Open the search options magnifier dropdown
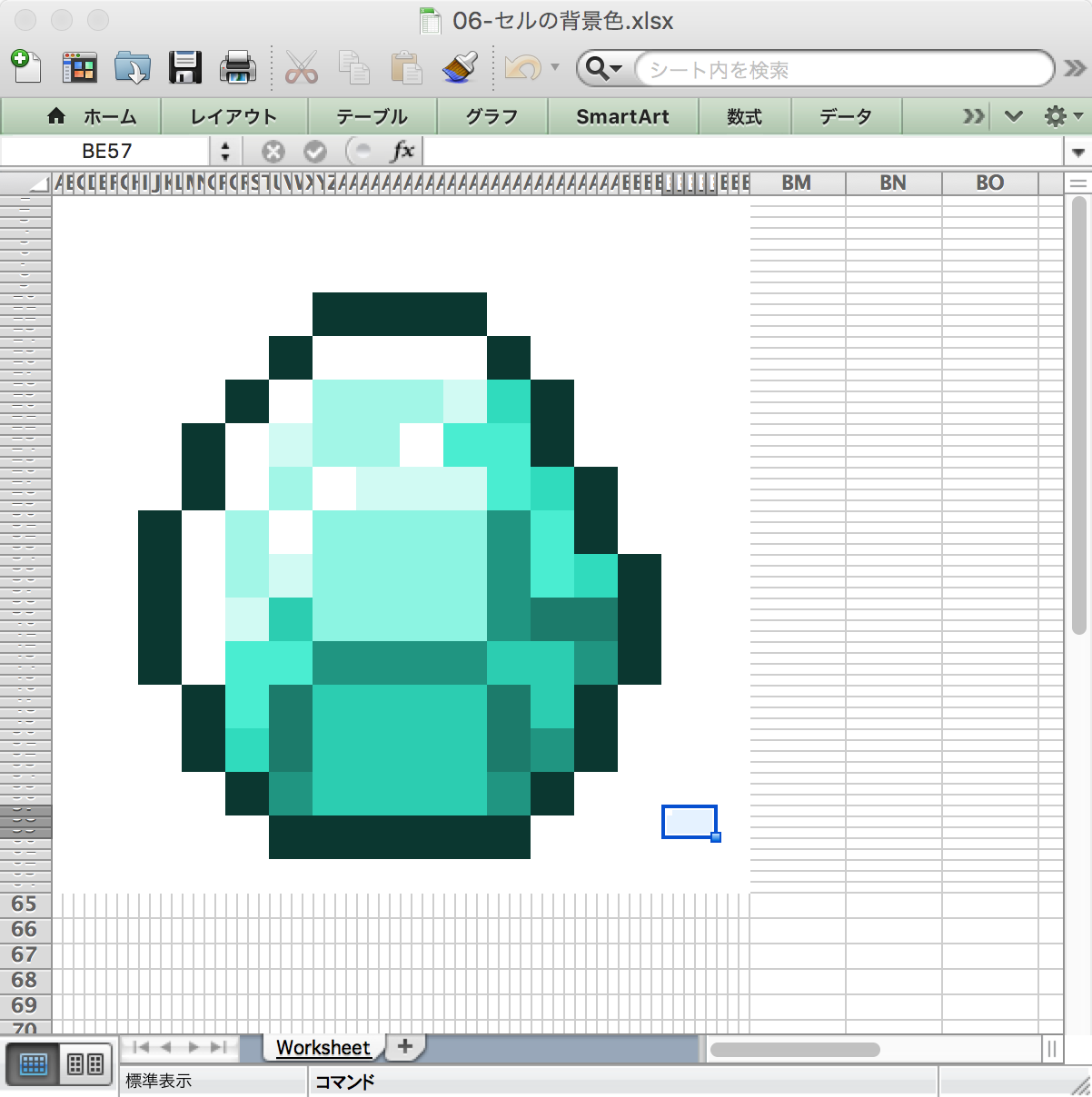 click(604, 69)
